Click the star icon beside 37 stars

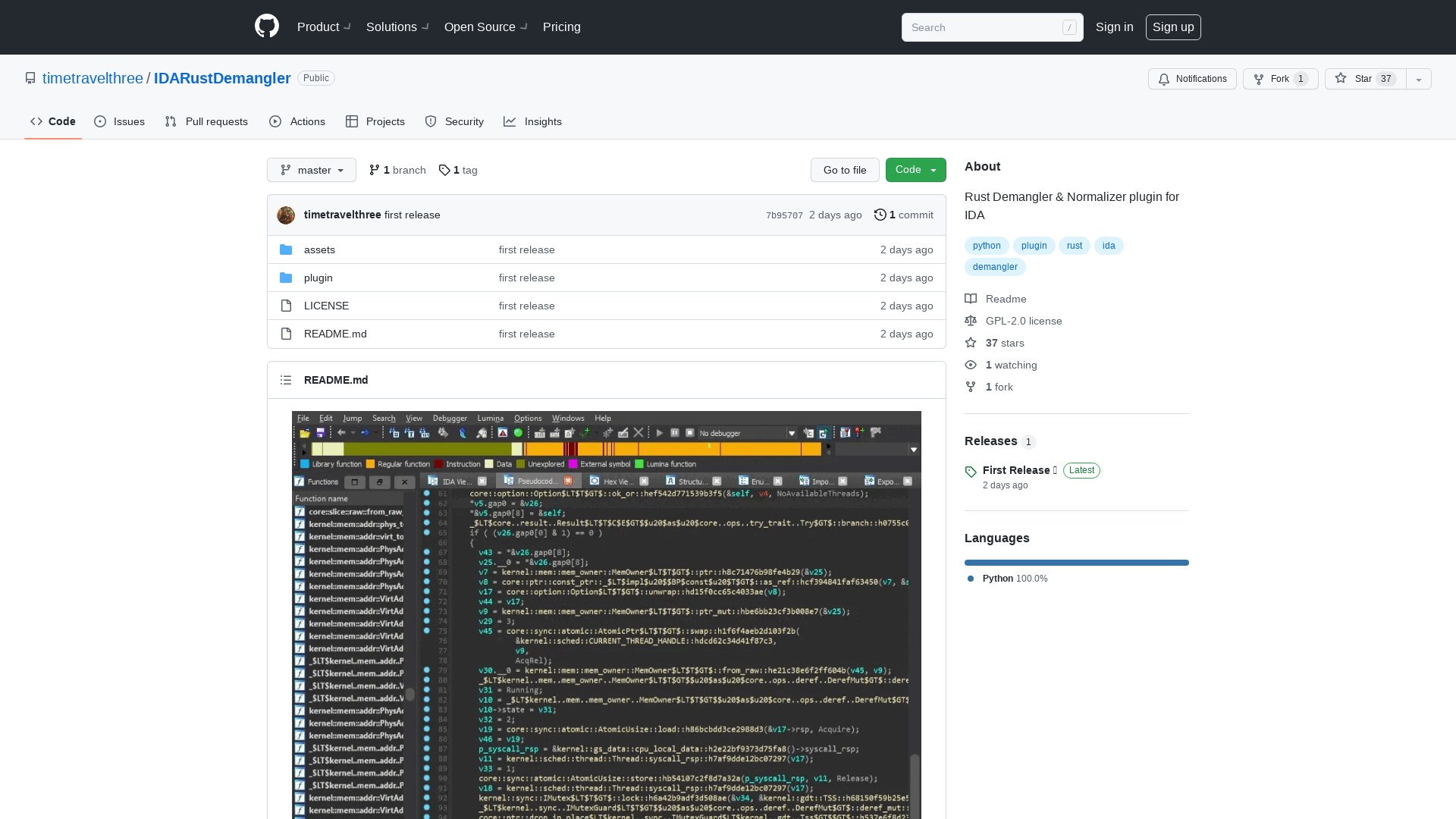(x=971, y=343)
